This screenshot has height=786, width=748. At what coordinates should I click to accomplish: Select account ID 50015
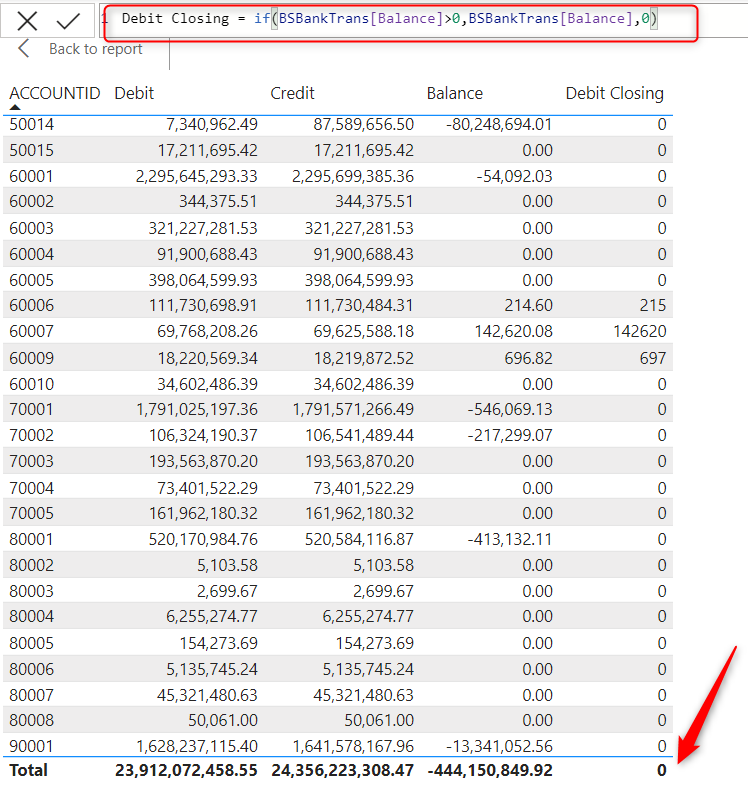[32, 150]
